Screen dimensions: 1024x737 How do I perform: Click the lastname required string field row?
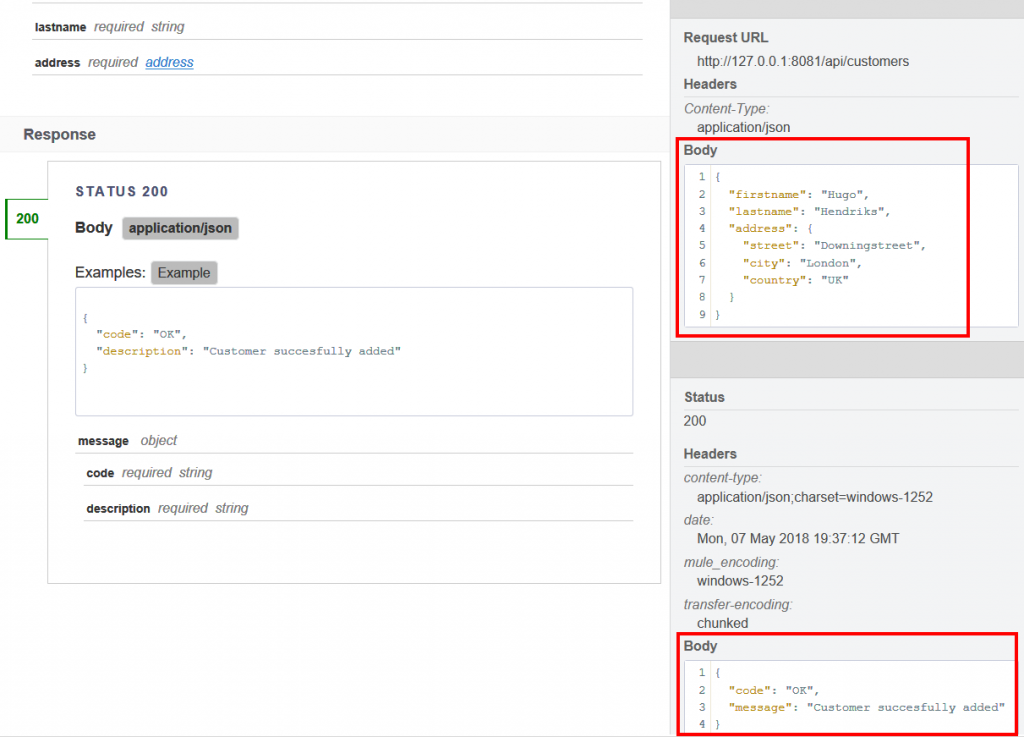coord(110,27)
